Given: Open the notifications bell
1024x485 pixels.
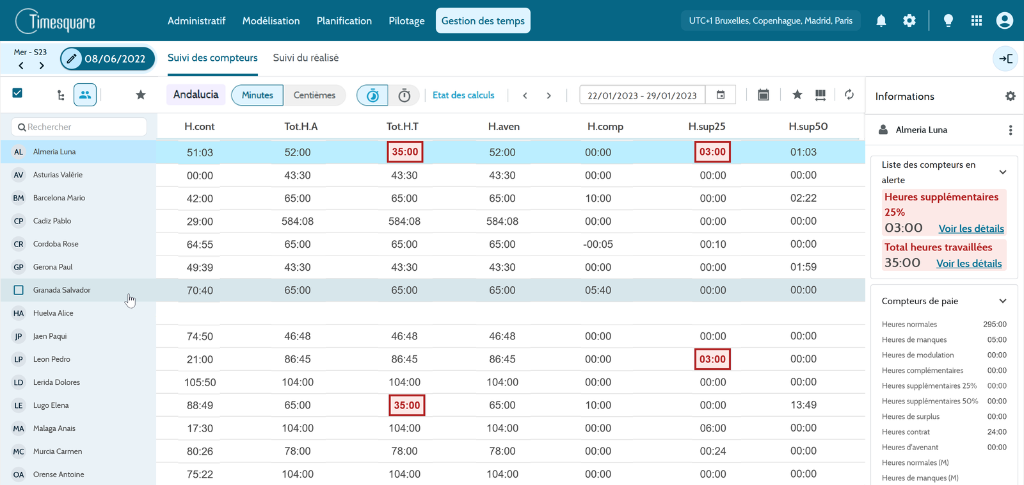Looking at the screenshot, I should click(x=881, y=21).
